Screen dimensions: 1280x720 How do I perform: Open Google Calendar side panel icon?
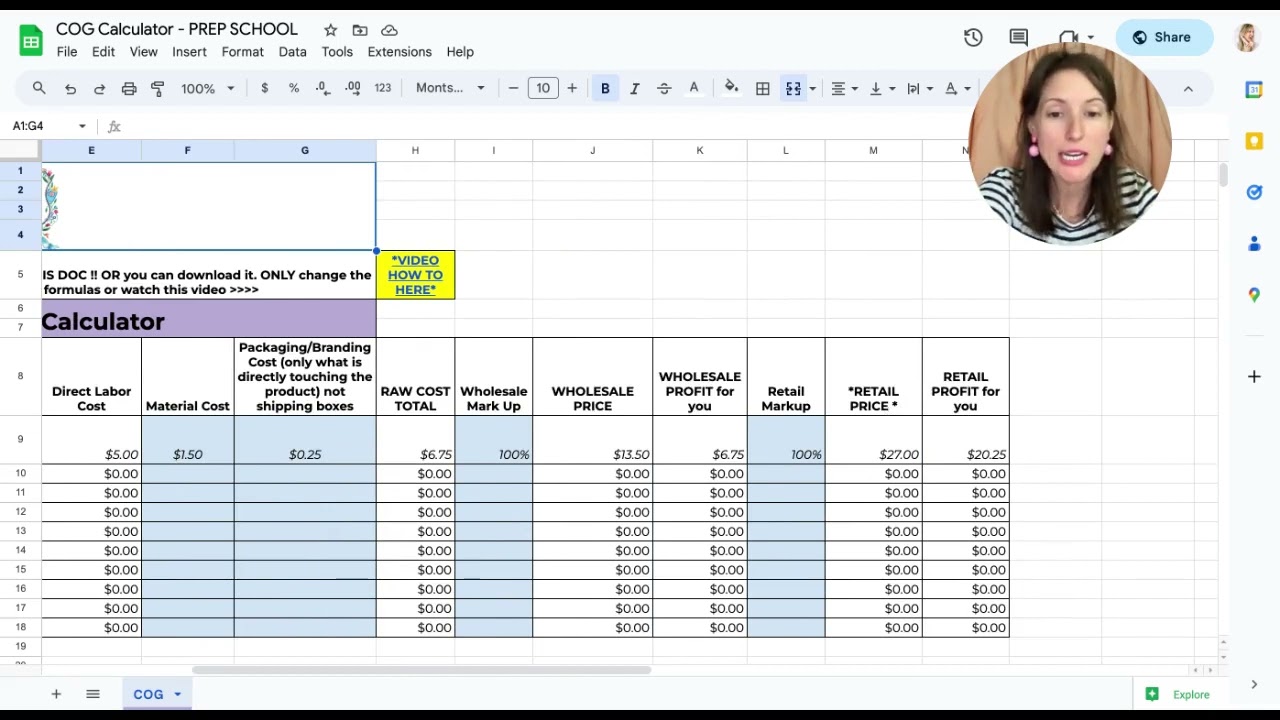pyautogui.click(x=1254, y=89)
